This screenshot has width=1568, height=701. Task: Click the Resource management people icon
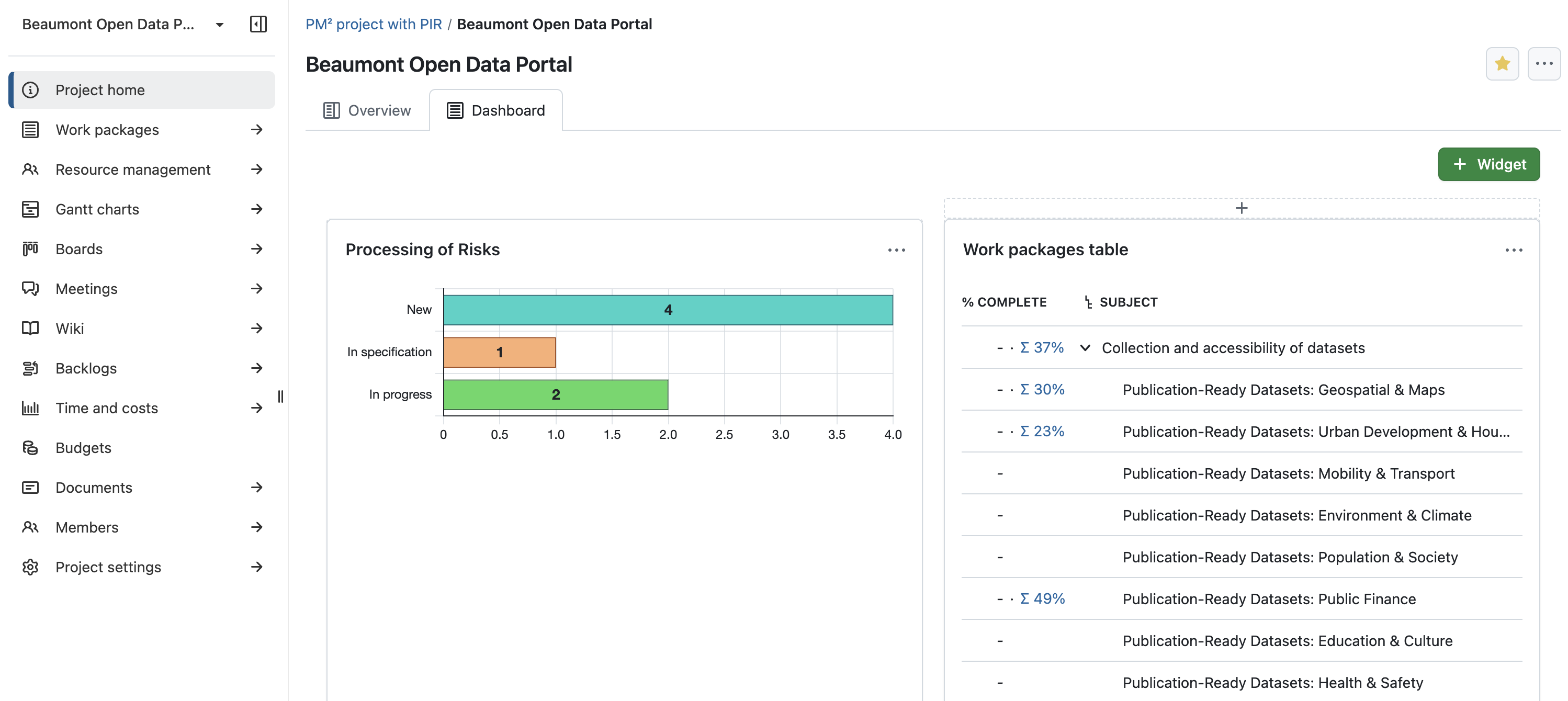tap(30, 169)
